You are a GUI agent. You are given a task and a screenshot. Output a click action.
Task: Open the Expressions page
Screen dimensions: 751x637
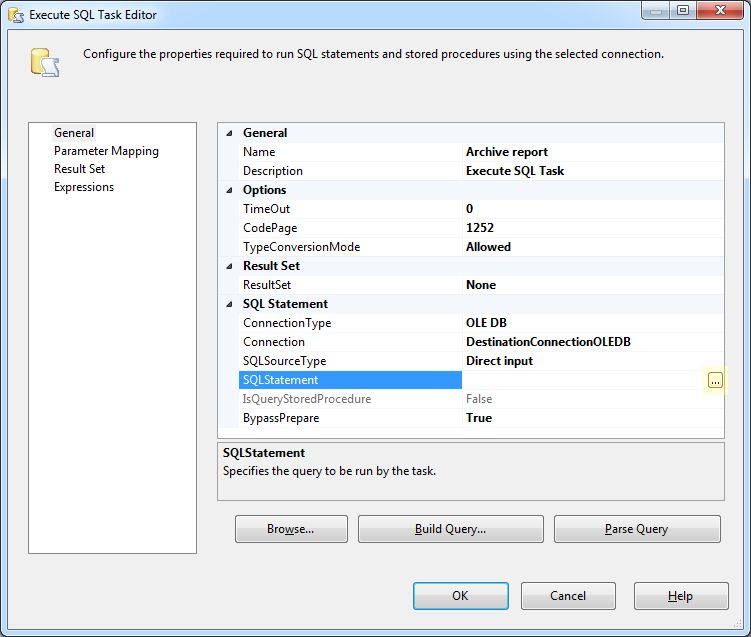click(84, 187)
